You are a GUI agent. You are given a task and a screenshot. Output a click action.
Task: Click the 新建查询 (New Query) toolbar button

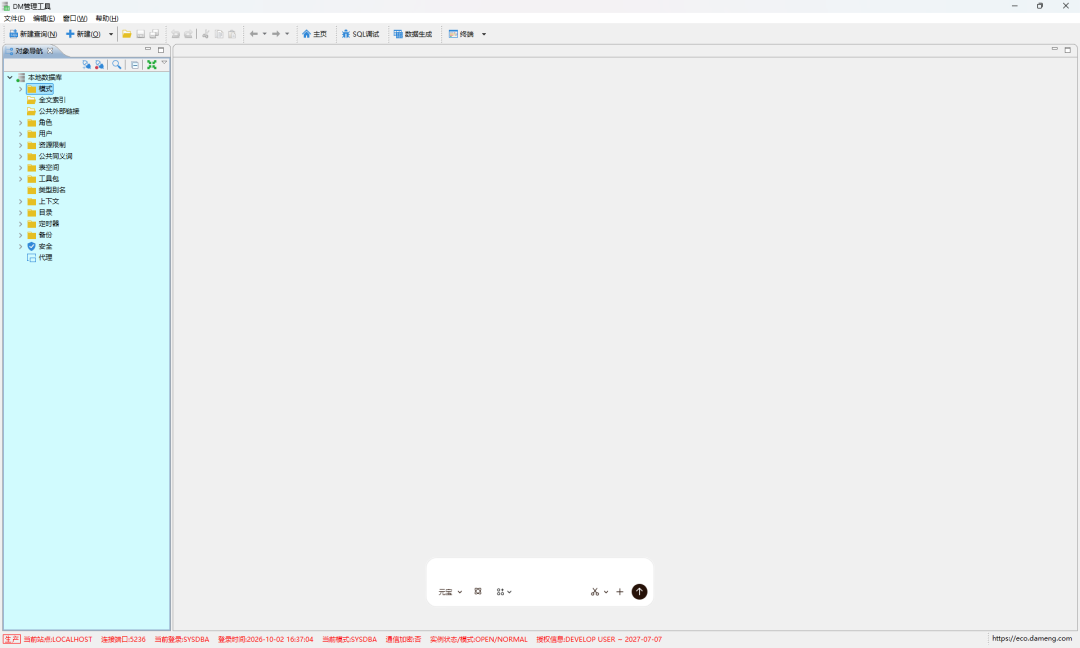coord(33,34)
